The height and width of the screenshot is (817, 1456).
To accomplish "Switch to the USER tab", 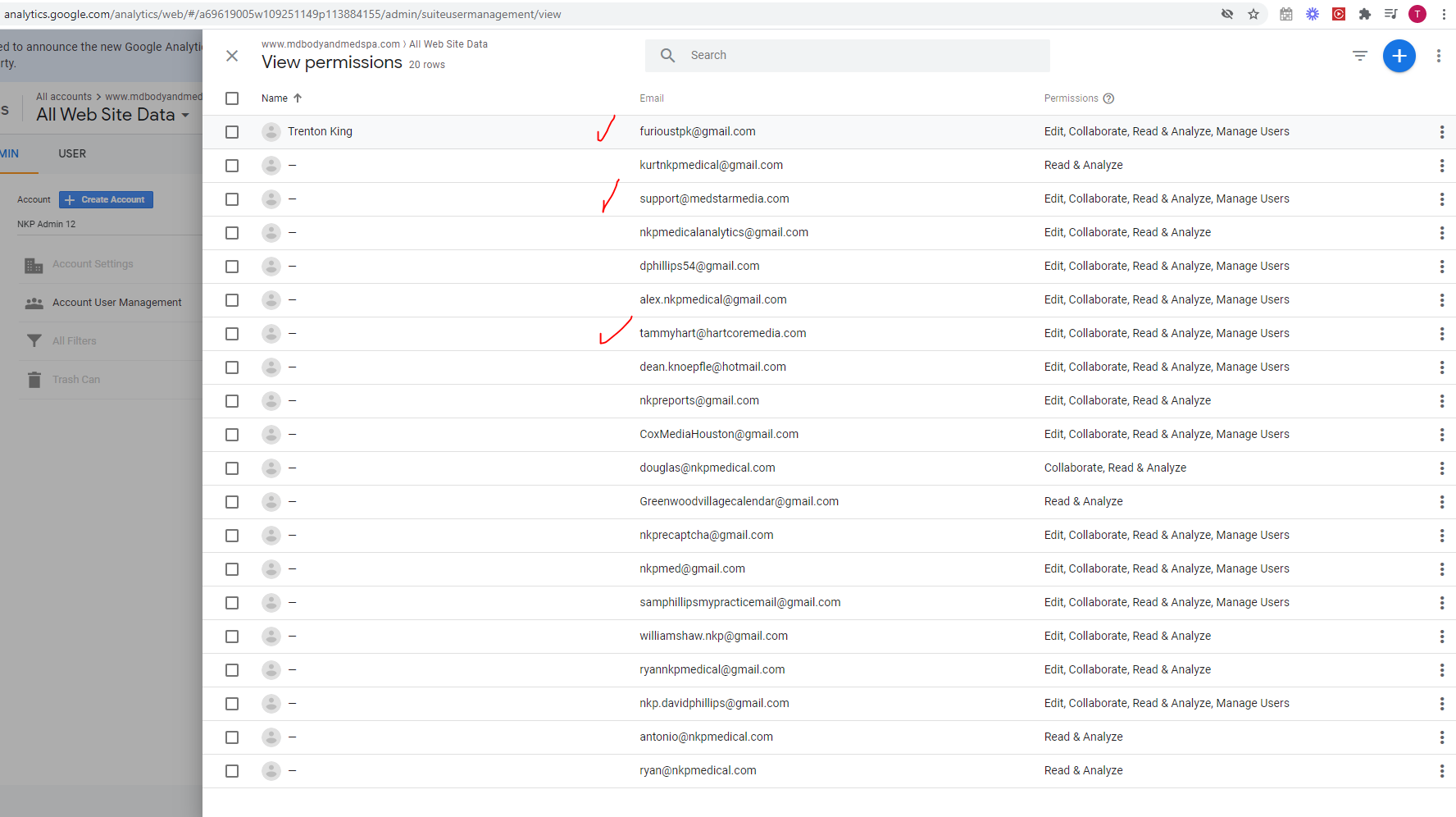I will (72, 153).
